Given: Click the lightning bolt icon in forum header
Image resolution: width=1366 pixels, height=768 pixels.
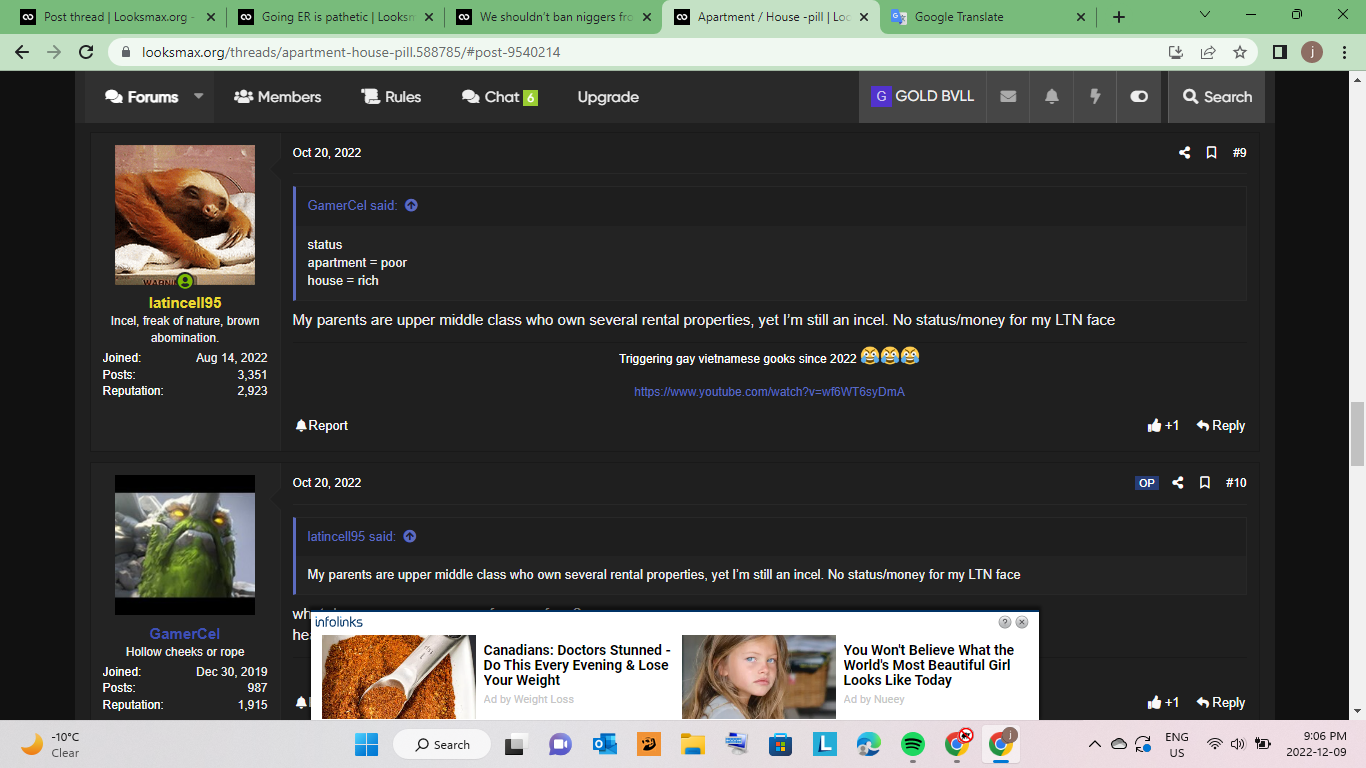Looking at the screenshot, I should tap(1095, 97).
